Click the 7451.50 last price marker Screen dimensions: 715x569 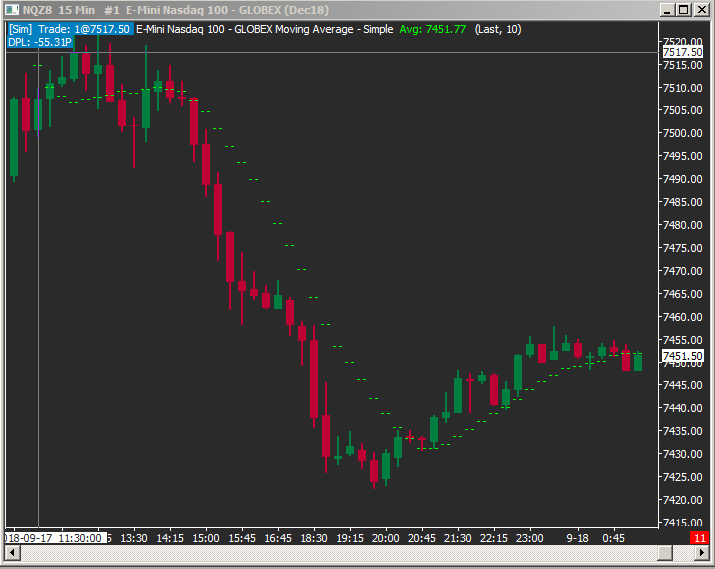click(x=683, y=356)
